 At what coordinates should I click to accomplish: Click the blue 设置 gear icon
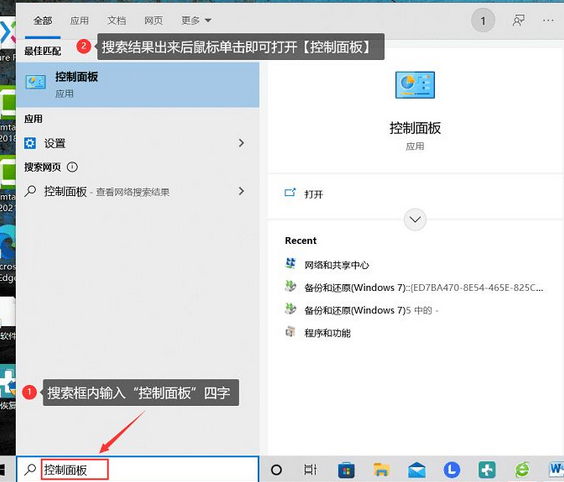(x=30, y=143)
